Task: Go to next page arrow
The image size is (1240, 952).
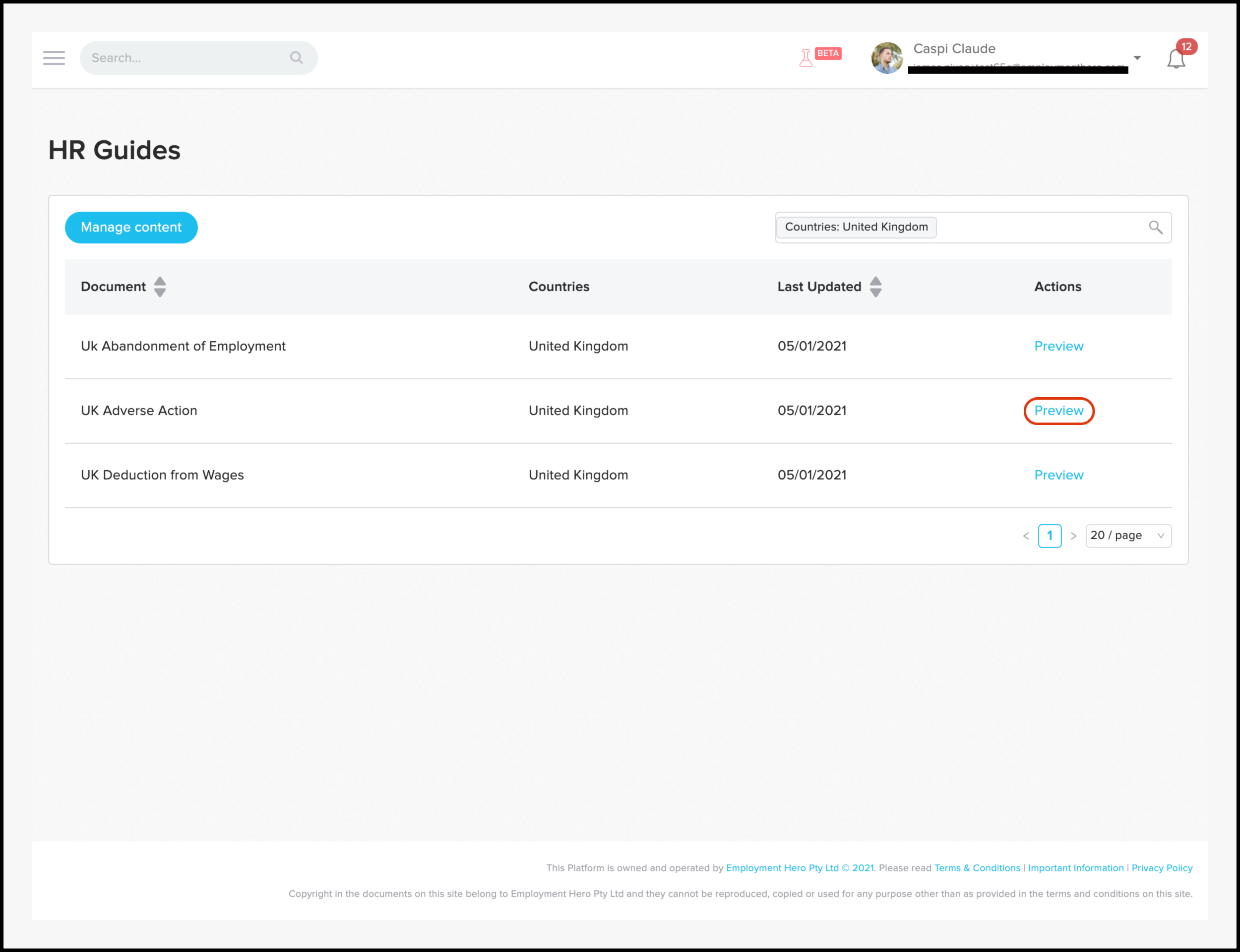Action: (x=1073, y=536)
